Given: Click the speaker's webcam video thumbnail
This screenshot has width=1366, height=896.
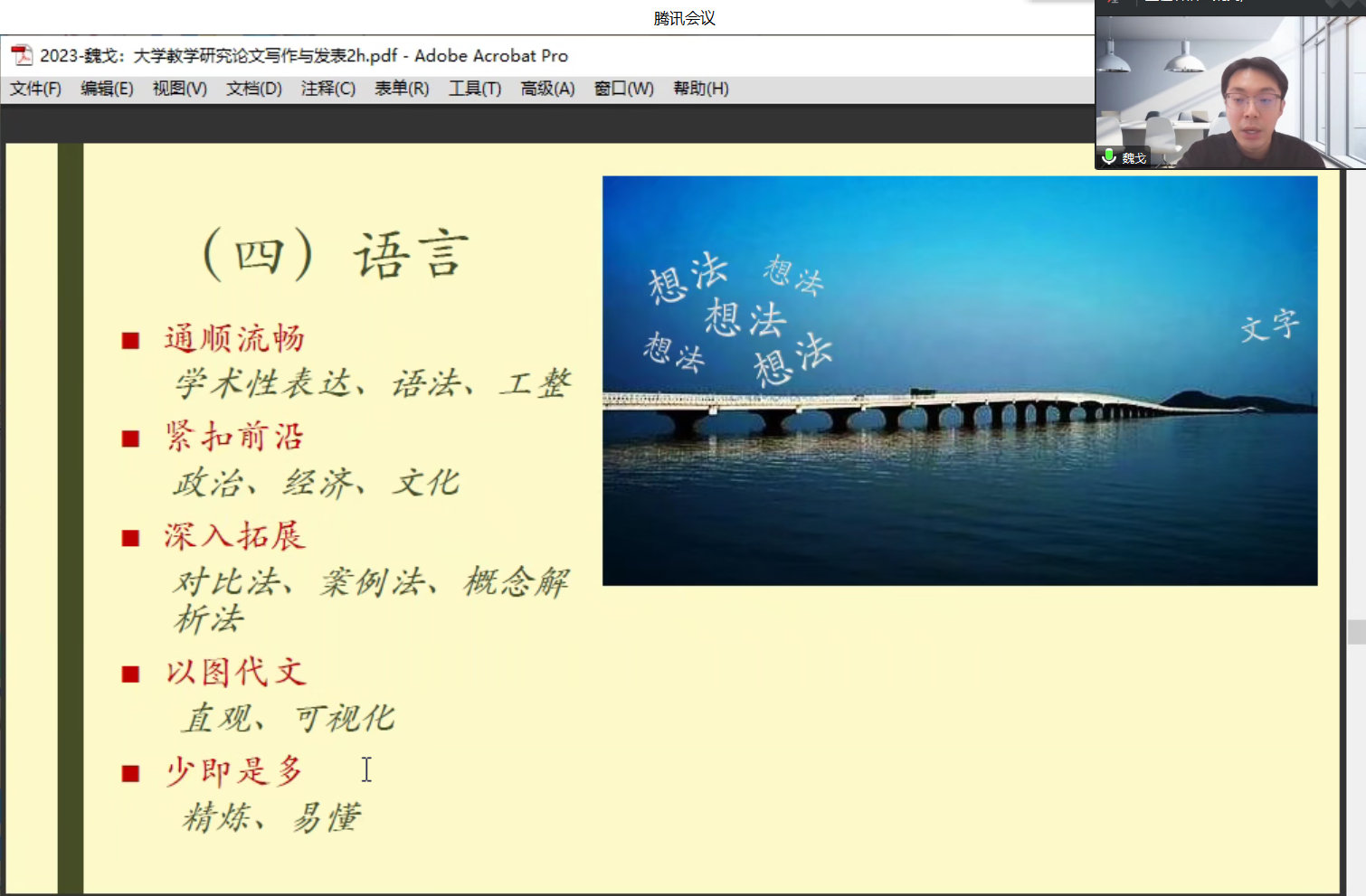Looking at the screenshot, I should tap(1230, 90).
